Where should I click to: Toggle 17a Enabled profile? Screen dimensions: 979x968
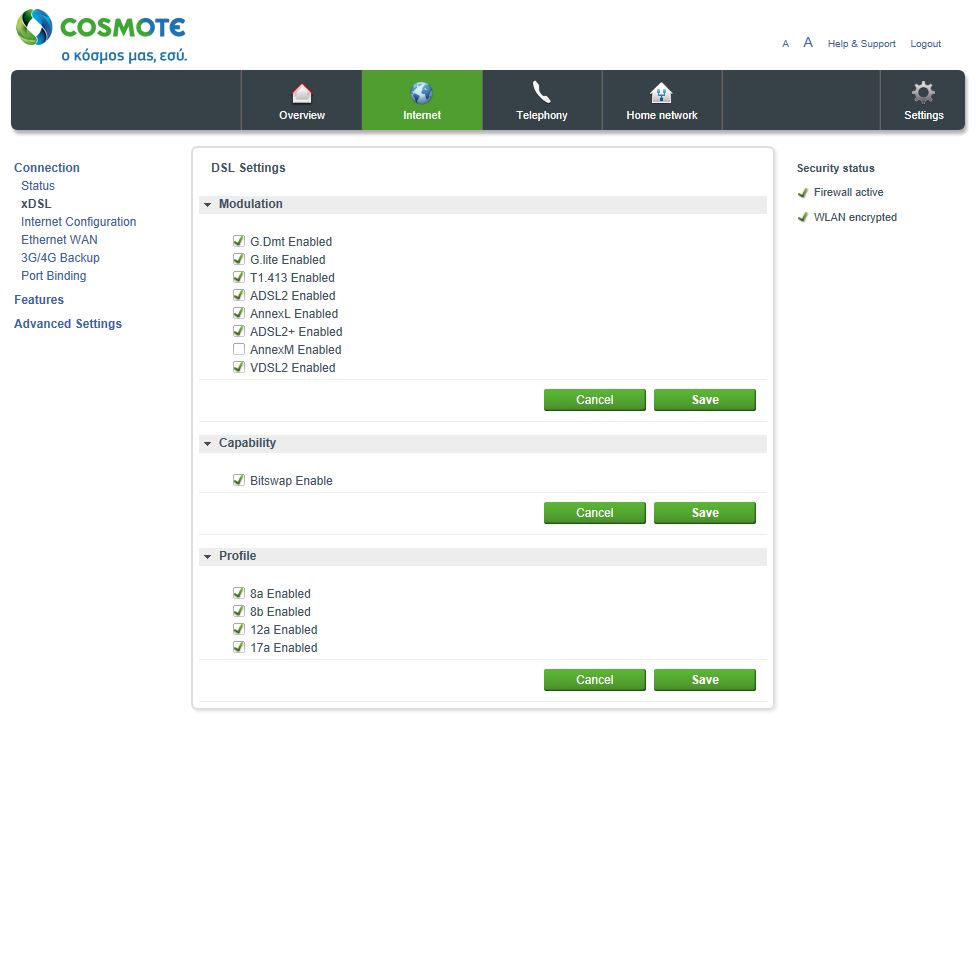click(239, 647)
